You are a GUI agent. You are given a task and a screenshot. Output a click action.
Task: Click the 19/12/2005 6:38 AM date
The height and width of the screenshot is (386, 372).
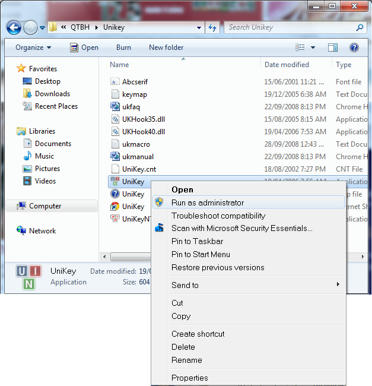point(295,94)
